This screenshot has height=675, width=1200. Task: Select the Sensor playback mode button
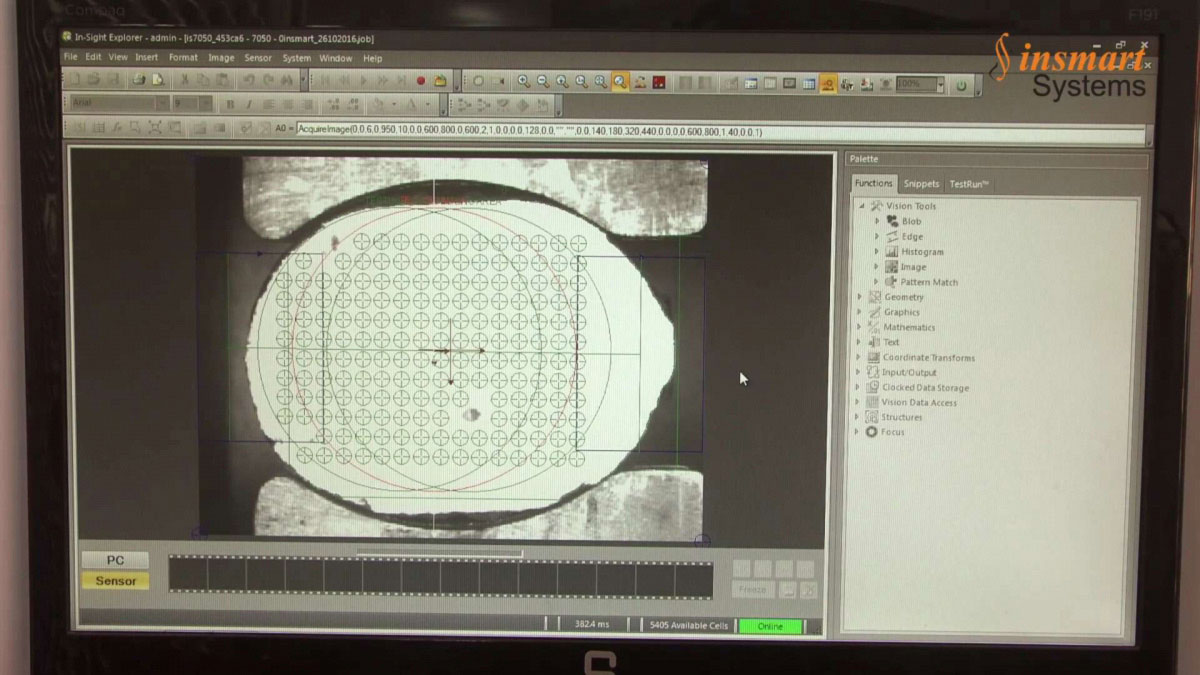tap(115, 581)
